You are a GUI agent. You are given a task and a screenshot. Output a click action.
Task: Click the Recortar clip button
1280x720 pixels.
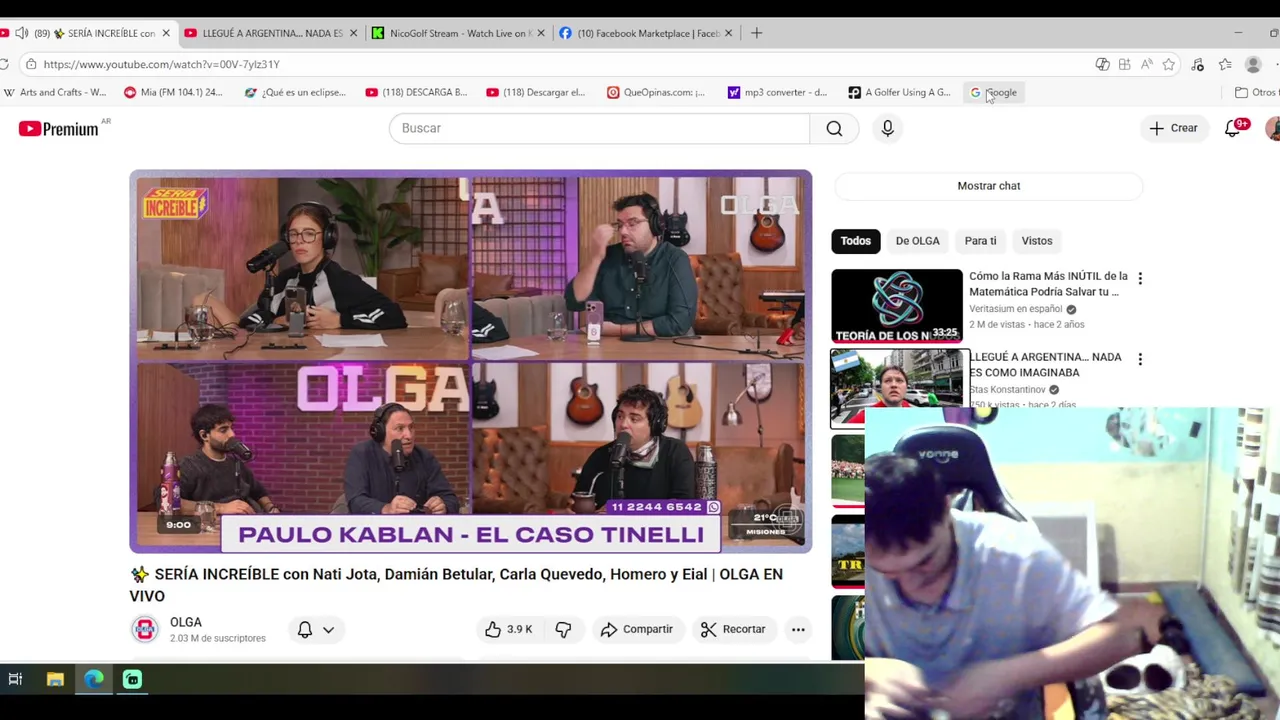tap(733, 629)
